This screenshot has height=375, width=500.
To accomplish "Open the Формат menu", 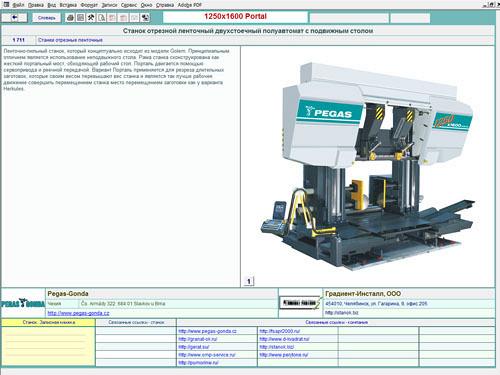I will [89, 5].
